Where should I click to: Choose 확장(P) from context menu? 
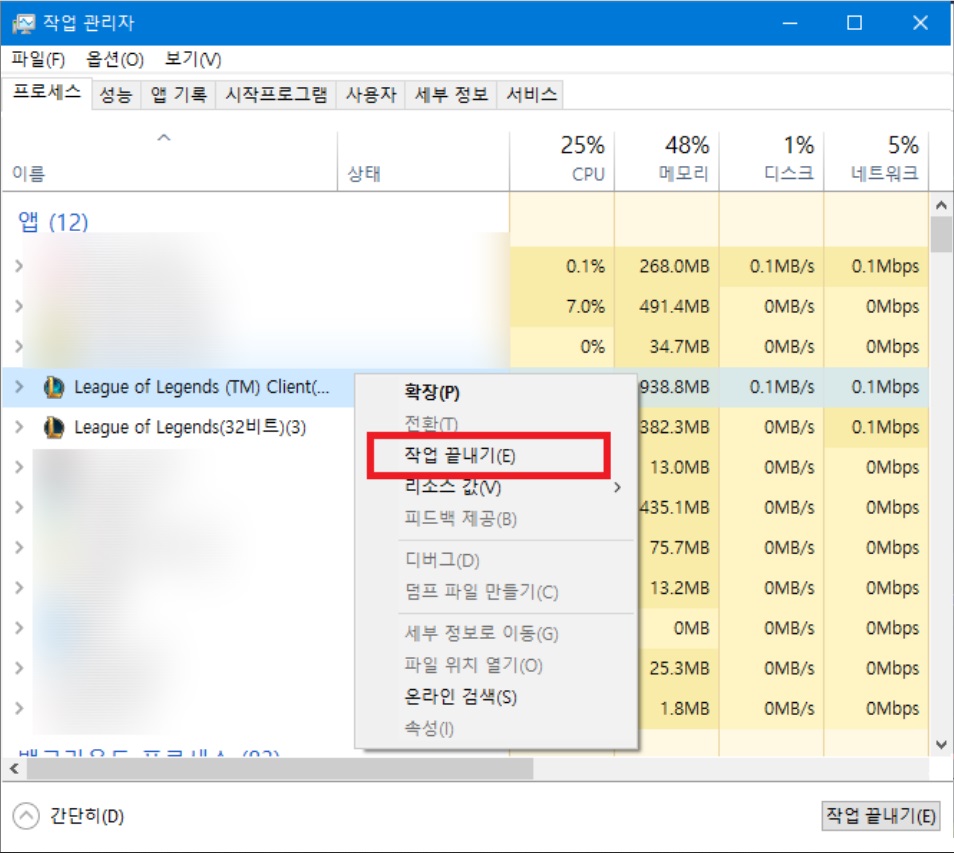432,392
